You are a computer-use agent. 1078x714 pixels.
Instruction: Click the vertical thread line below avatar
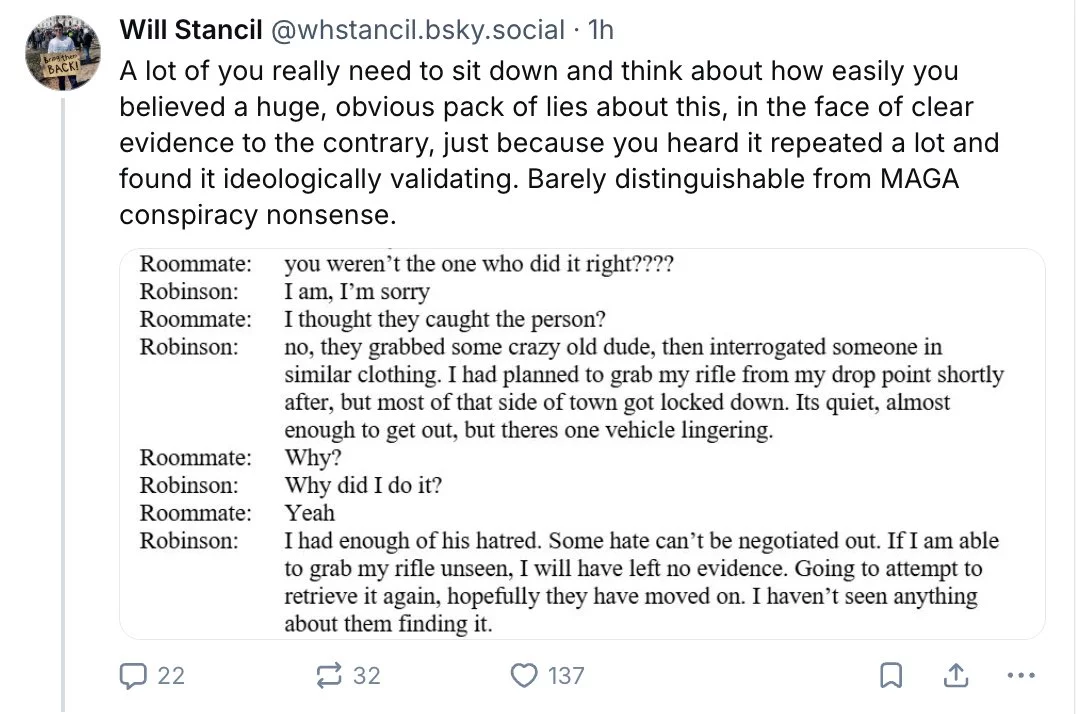[x=63, y=404]
